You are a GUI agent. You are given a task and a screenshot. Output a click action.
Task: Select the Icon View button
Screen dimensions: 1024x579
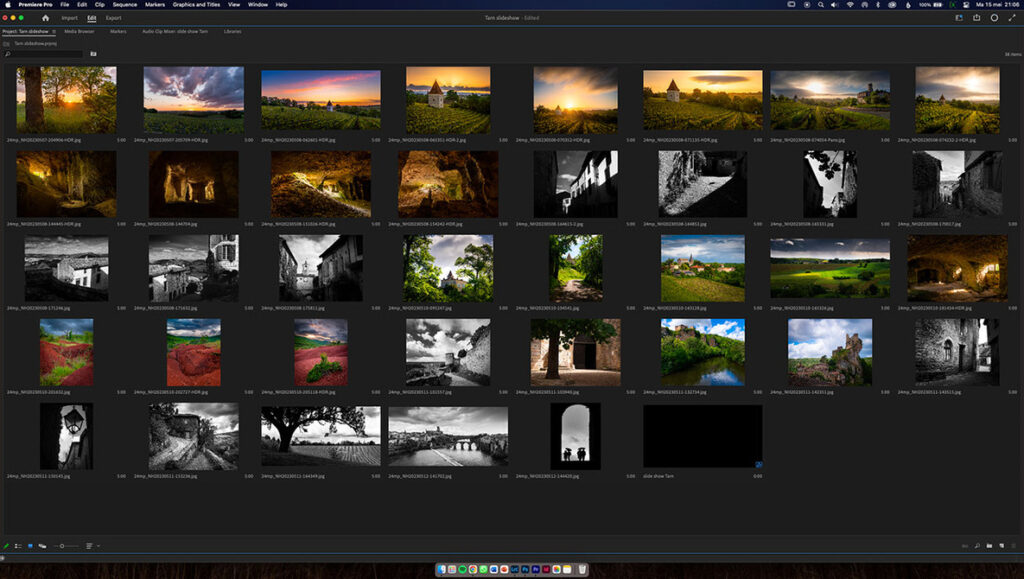(30, 545)
